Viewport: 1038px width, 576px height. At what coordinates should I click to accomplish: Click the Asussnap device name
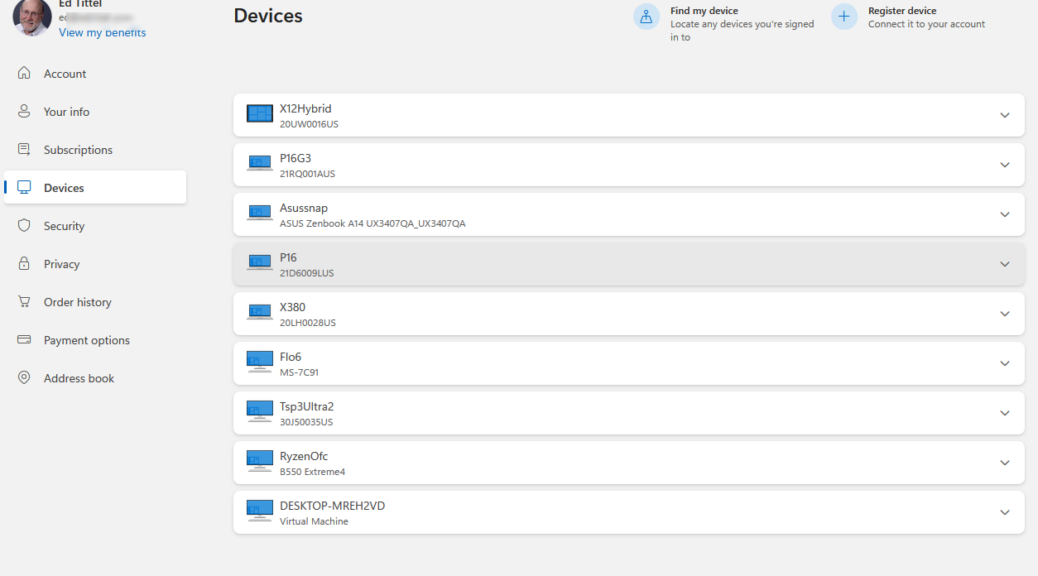tap(303, 208)
